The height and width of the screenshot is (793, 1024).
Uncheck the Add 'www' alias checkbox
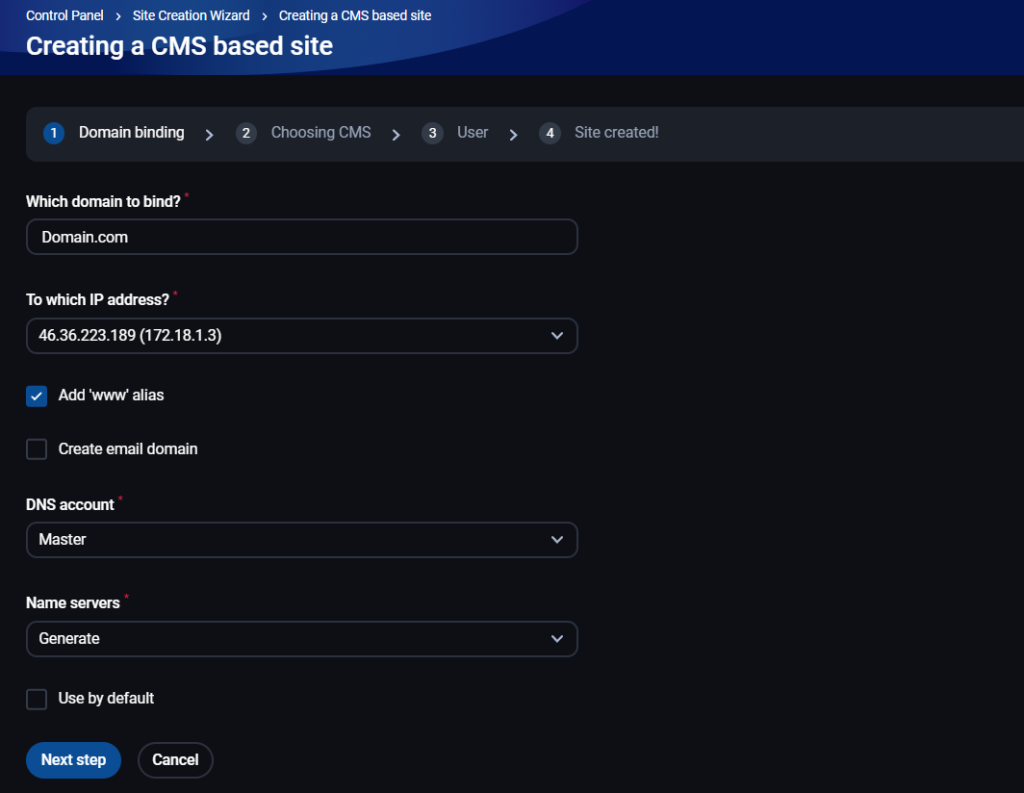pyautogui.click(x=37, y=396)
